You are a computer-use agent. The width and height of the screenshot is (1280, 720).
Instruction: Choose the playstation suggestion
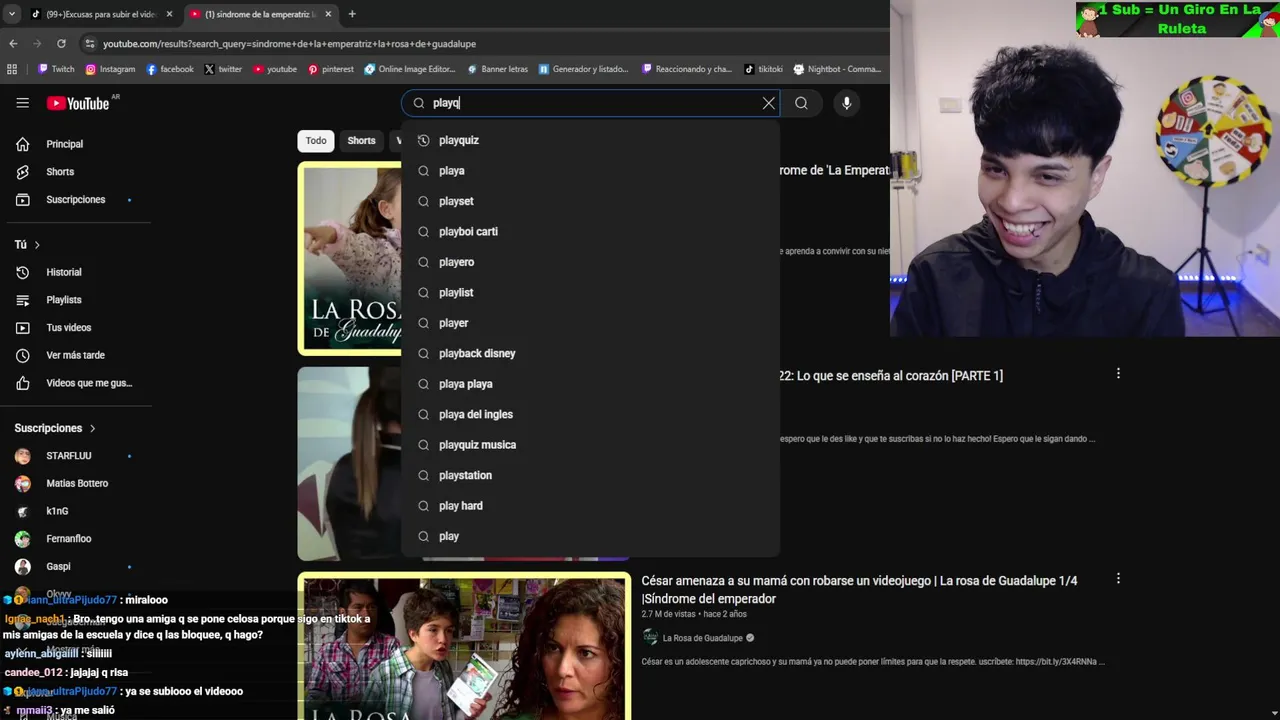590,476
